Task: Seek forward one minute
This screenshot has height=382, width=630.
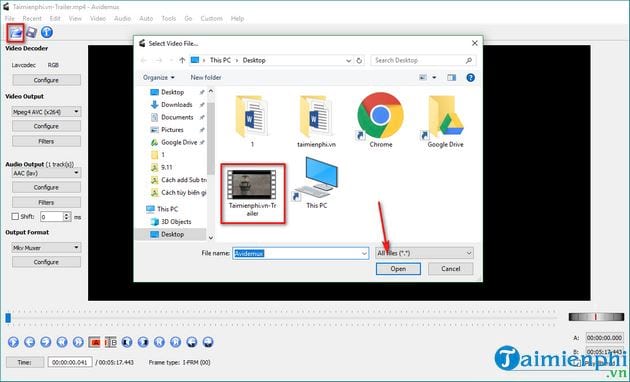Action: click(x=208, y=342)
